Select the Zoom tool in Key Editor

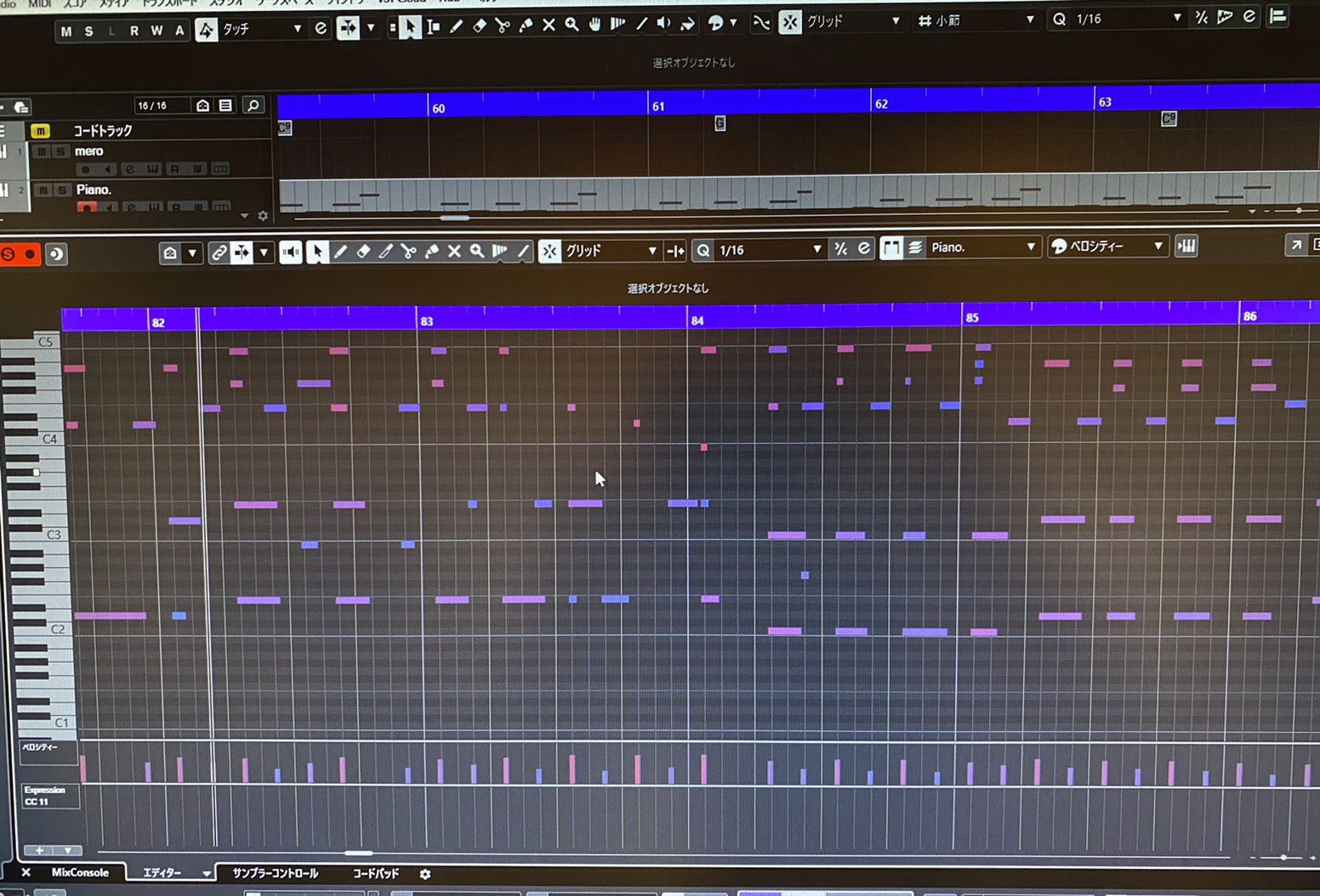point(477,251)
